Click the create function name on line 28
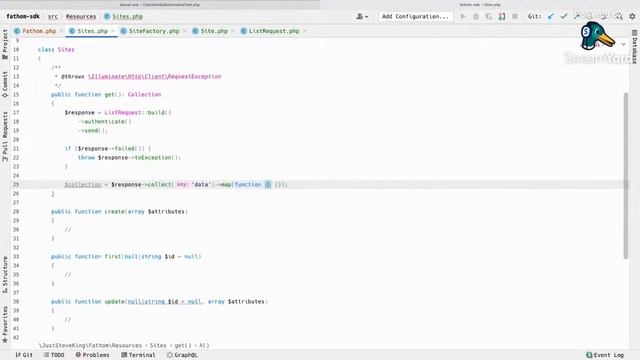640x360 pixels. click(114, 211)
